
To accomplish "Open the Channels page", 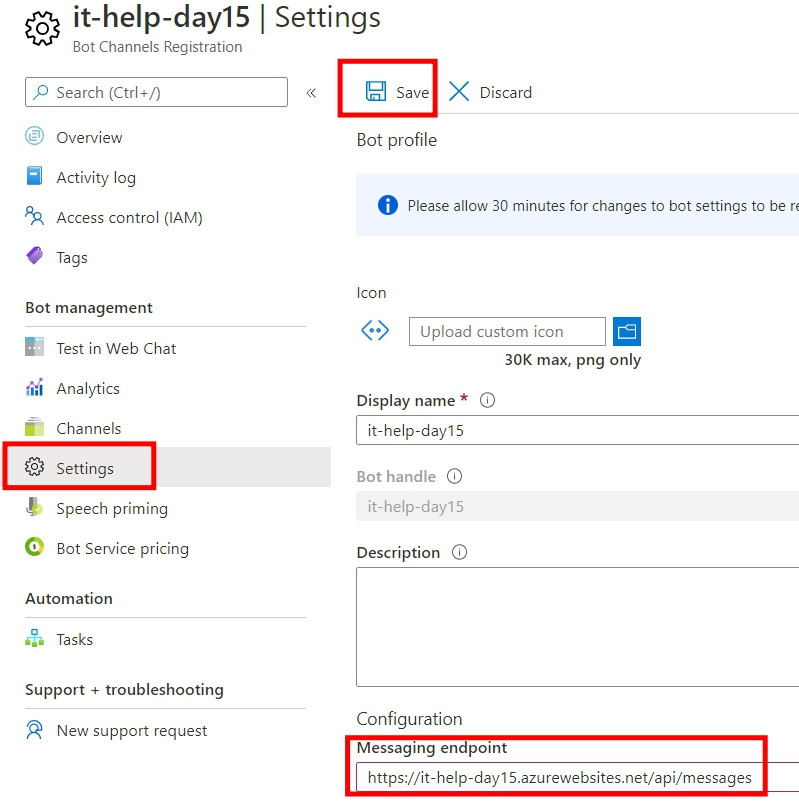I will coord(88,428).
